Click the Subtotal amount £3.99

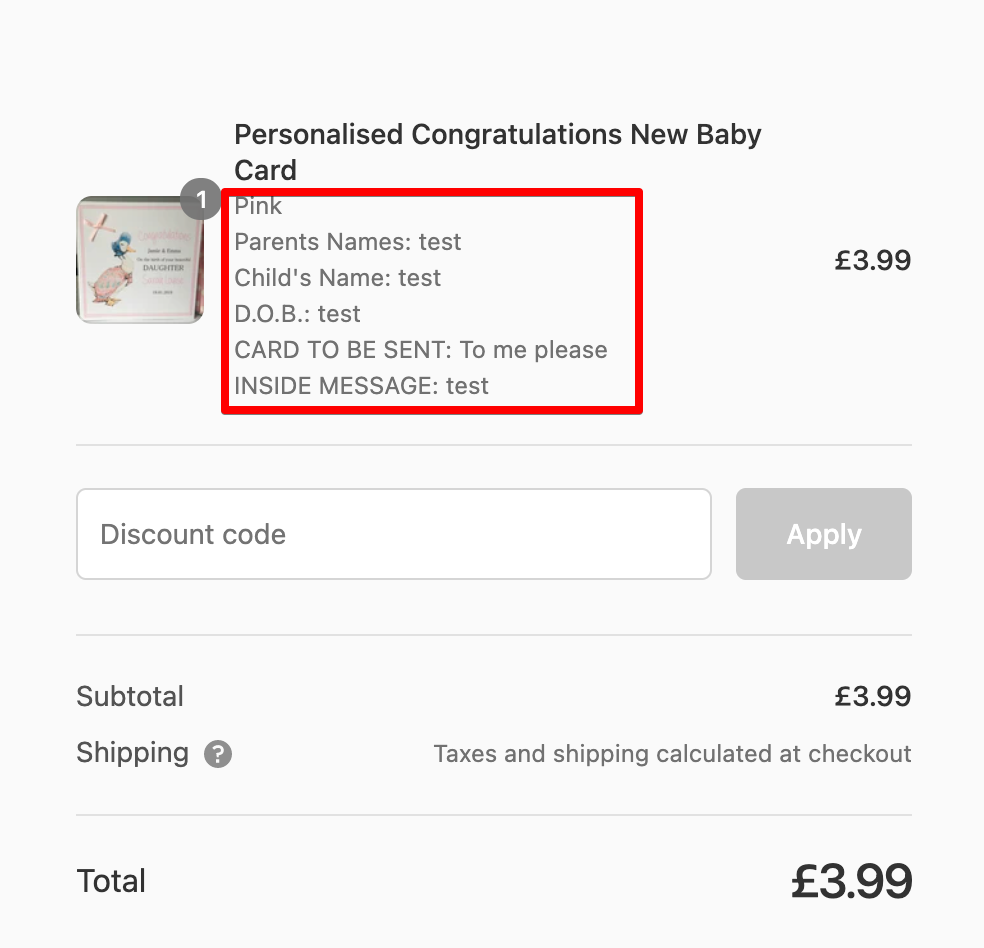click(872, 696)
